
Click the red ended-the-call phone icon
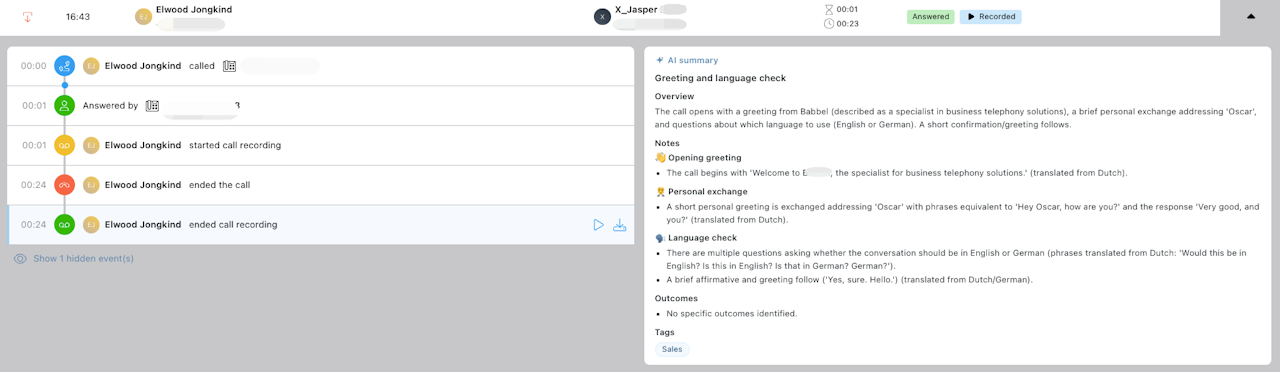(x=65, y=185)
